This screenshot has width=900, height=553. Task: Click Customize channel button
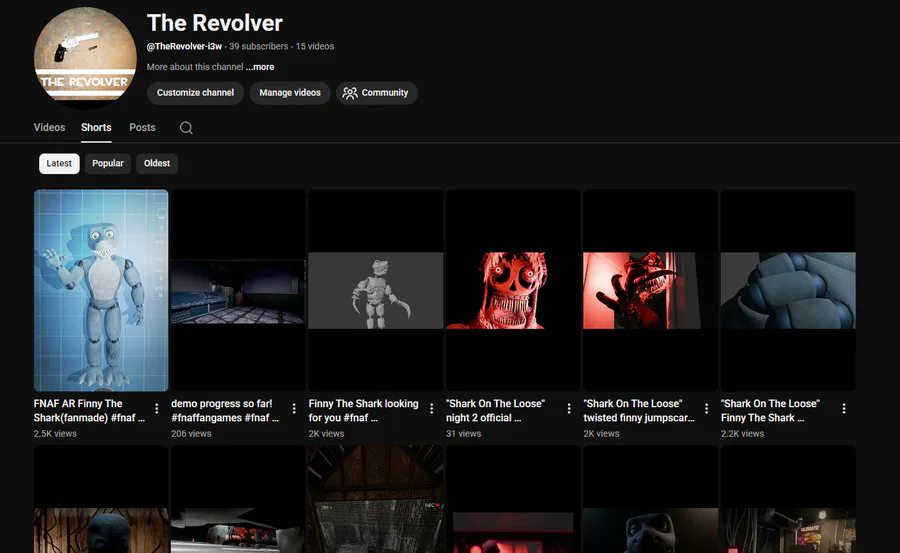195,93
